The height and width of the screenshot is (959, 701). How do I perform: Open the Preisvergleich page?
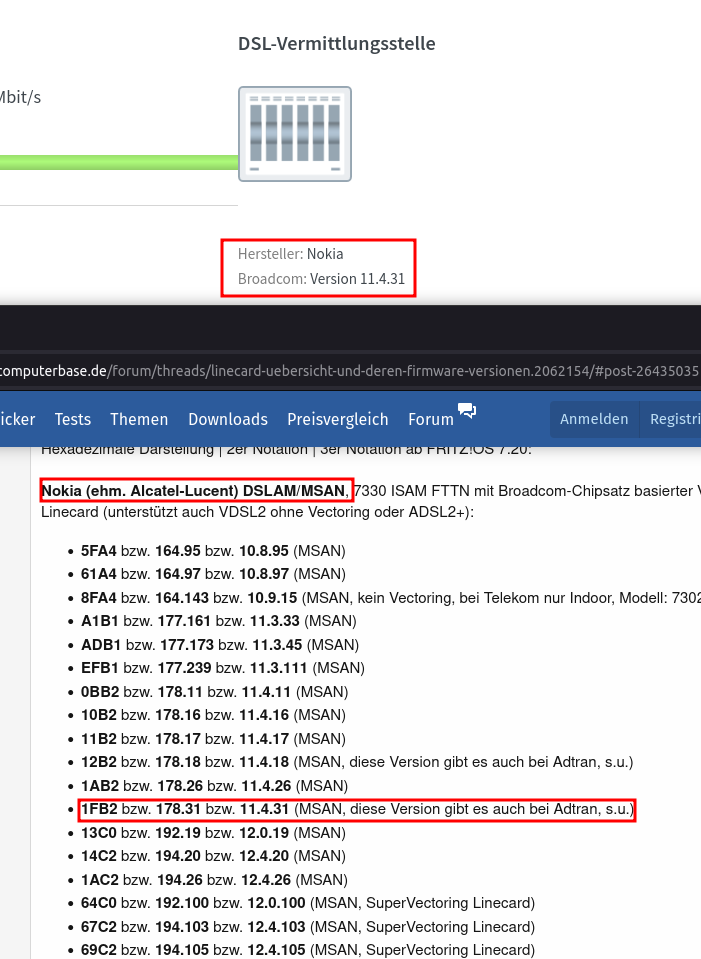tap(338, 420)
